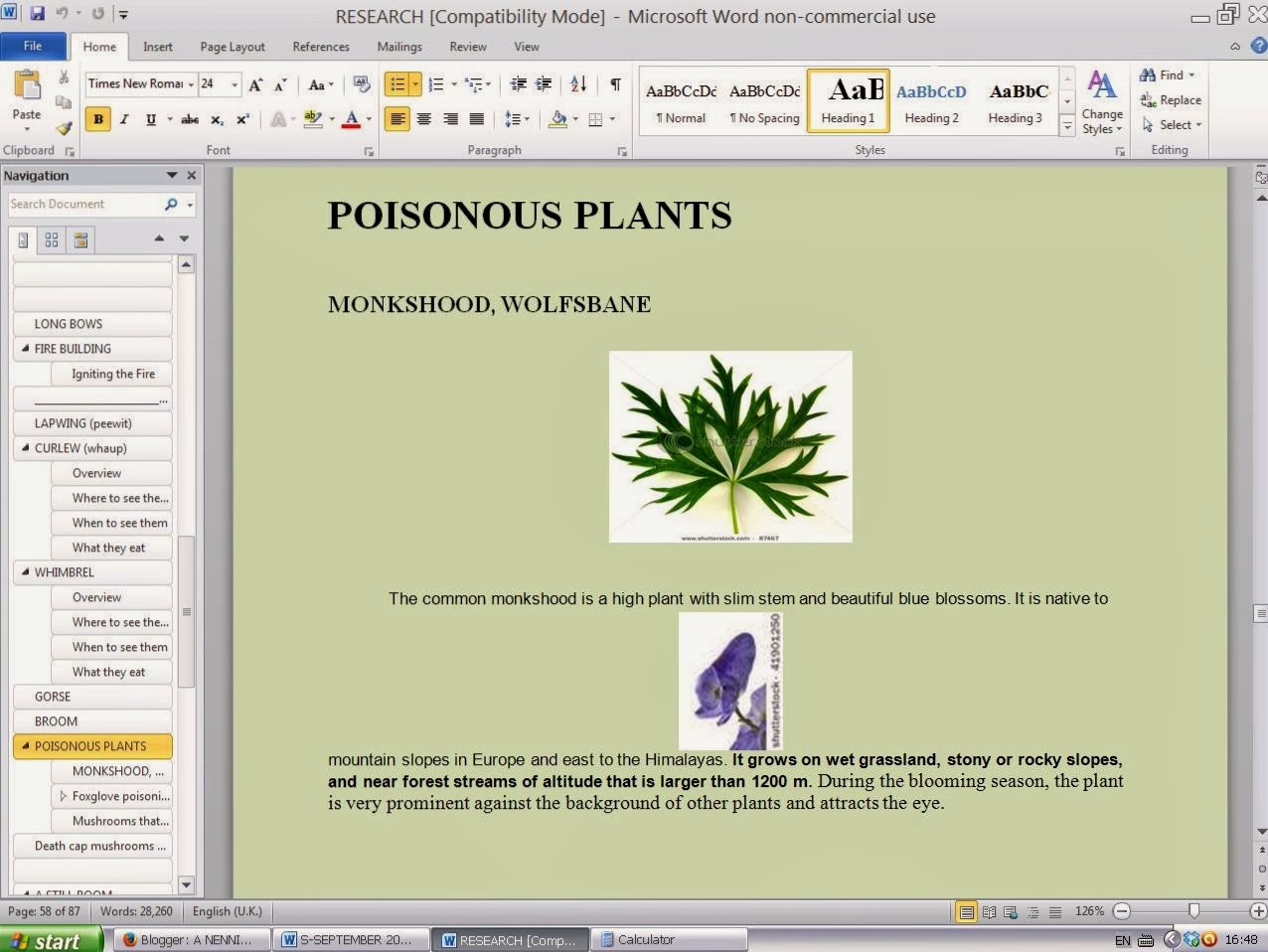
Task: Open the Change Case dropdown
Action: tap(320, 84)
